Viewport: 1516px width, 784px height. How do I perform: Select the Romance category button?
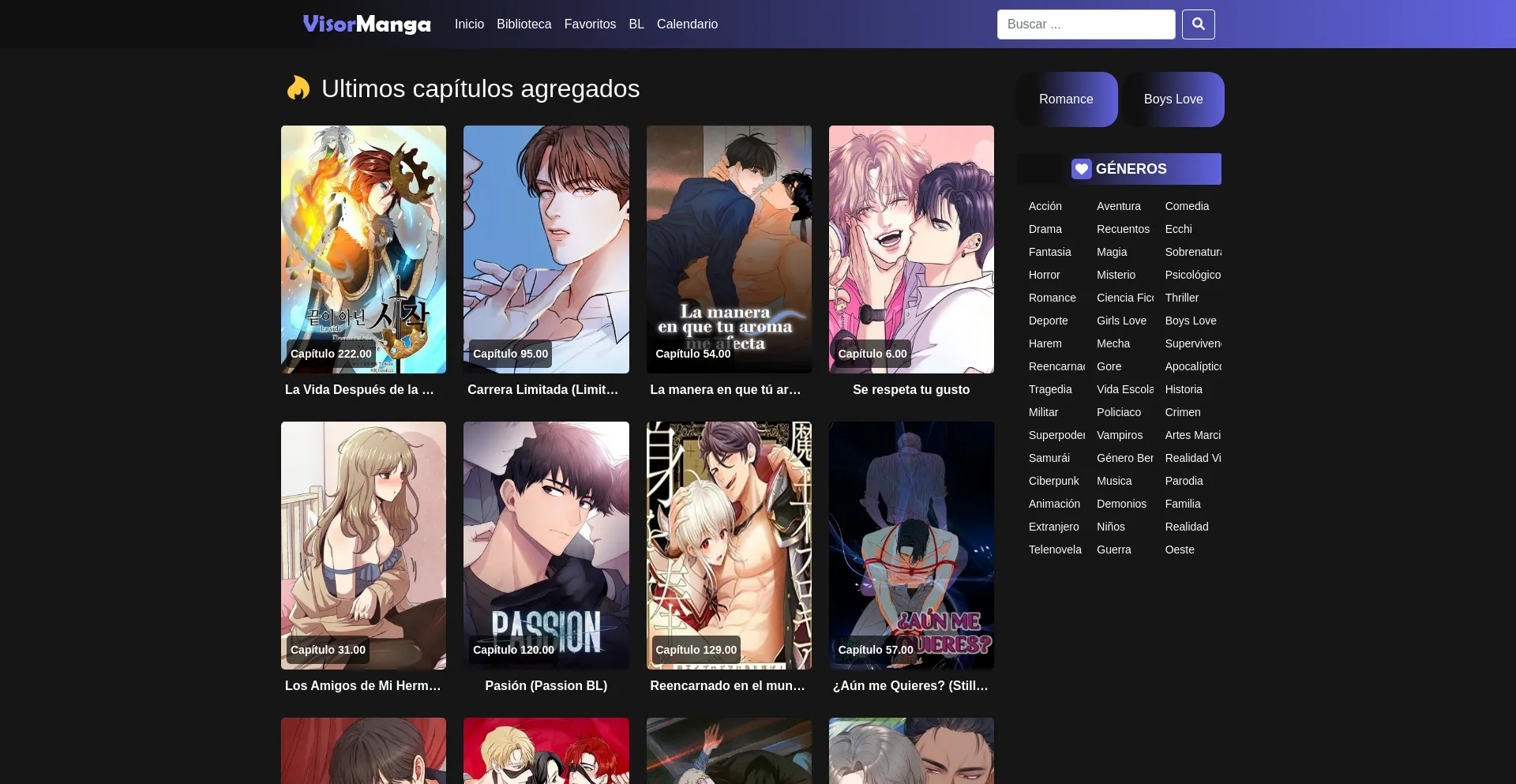point(1067,99)
